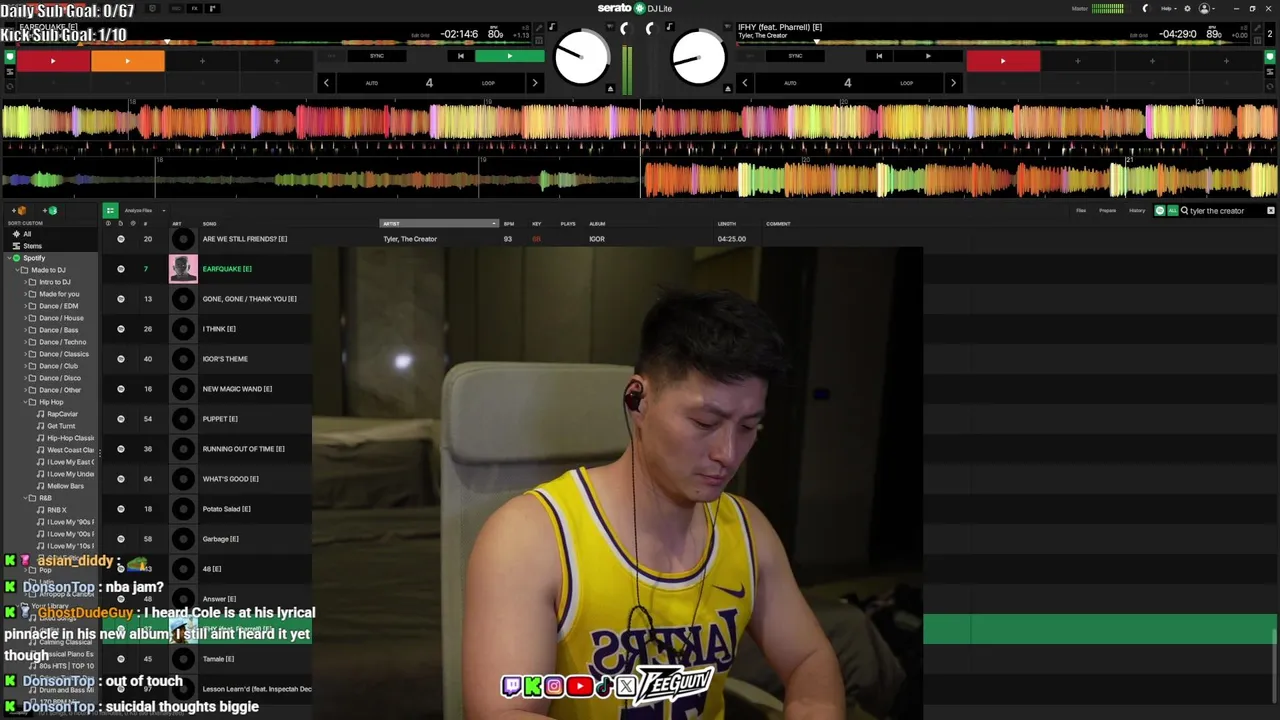Adjust the Master output level meter
This screenshot has height=720, width=1280.
point(1107,9)
